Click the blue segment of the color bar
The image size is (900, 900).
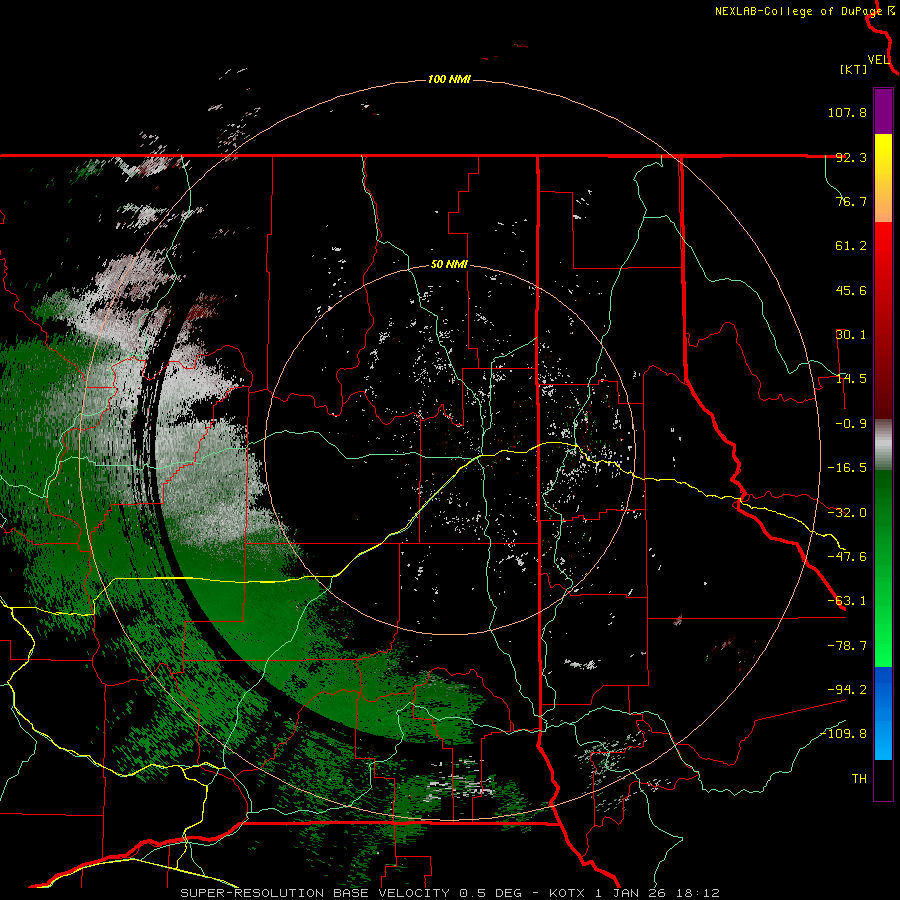(x=883, y=713)
